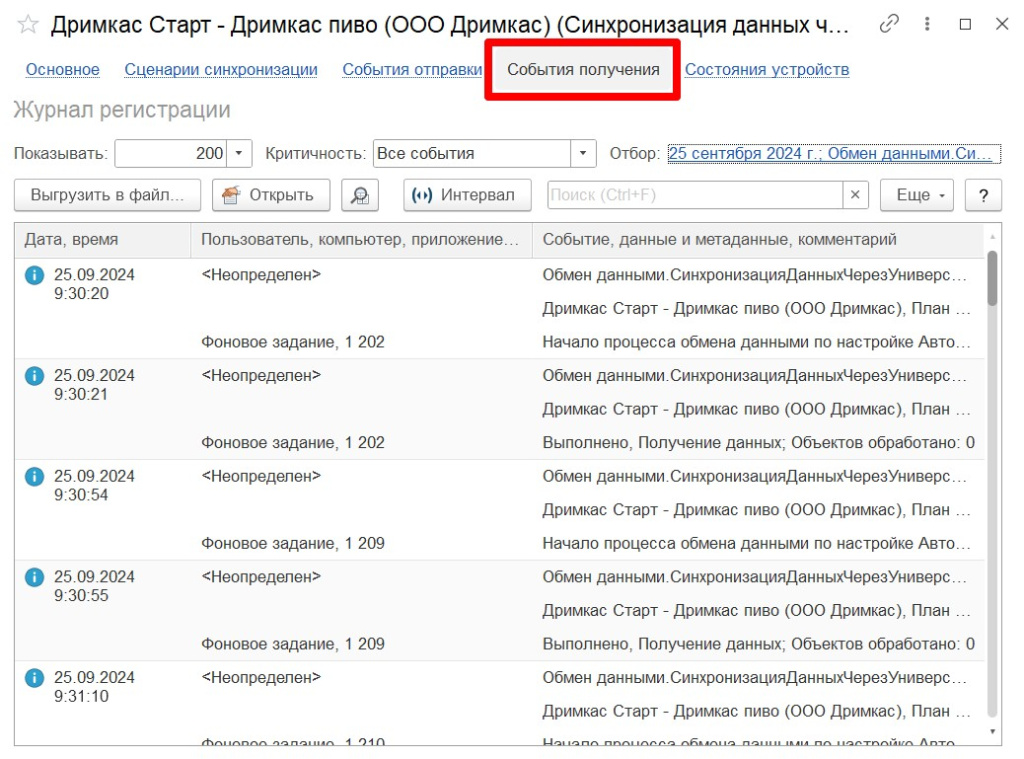Expand the Еще menu button
Image resolution: width=1024 pixels, height=759 pixels.
click(916, 195)
